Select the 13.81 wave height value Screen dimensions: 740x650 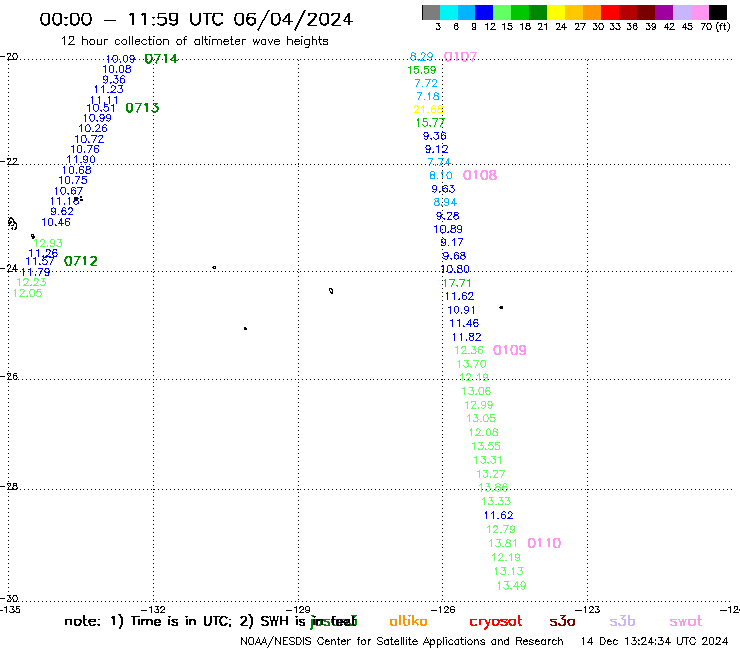click(x=503, y=543)
